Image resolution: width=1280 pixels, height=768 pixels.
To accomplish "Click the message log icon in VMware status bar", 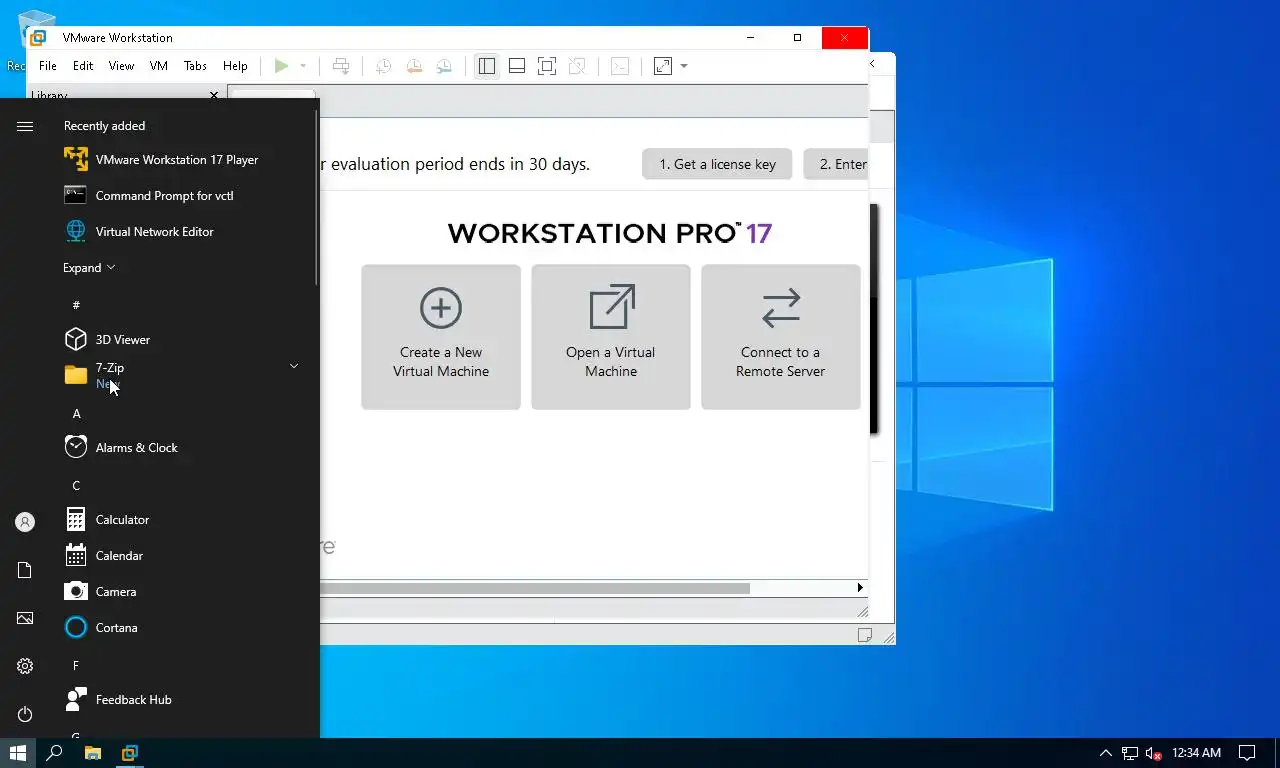I will (x=865, y=635).
